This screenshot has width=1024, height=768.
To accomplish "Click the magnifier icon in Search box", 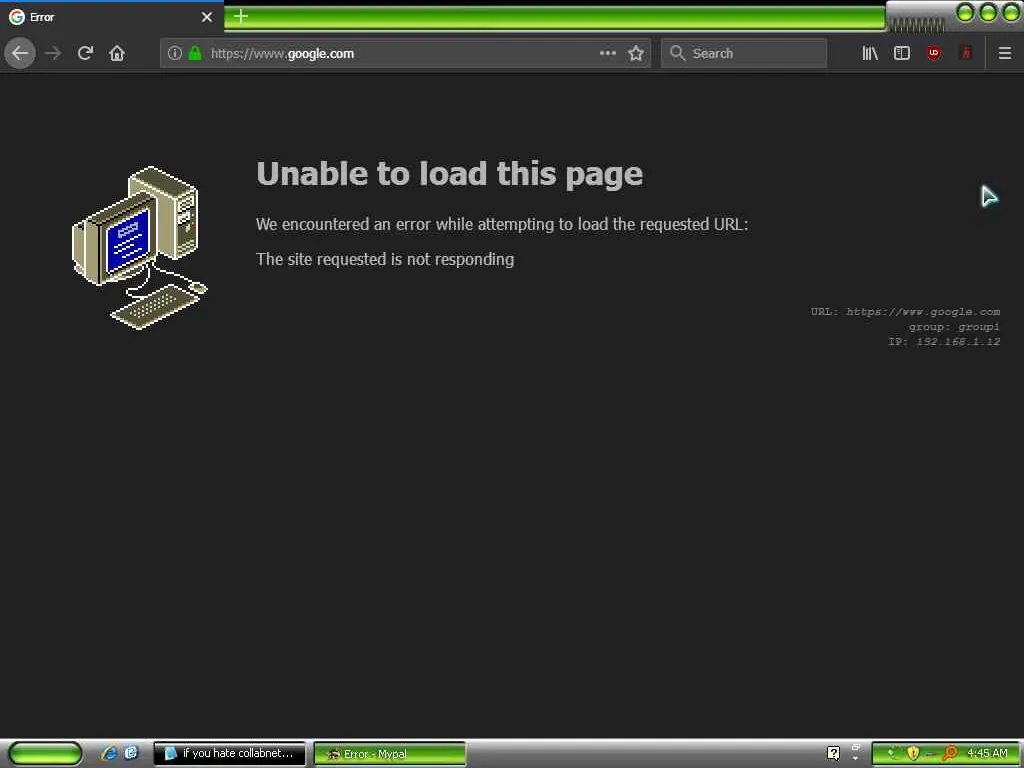I will tap(677, 53).
